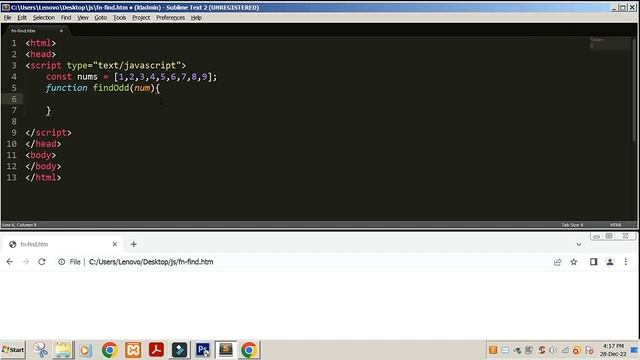This screenshot has width=640, height=360.
Task: Open the Preferences menu
Action: pos(170,18)
